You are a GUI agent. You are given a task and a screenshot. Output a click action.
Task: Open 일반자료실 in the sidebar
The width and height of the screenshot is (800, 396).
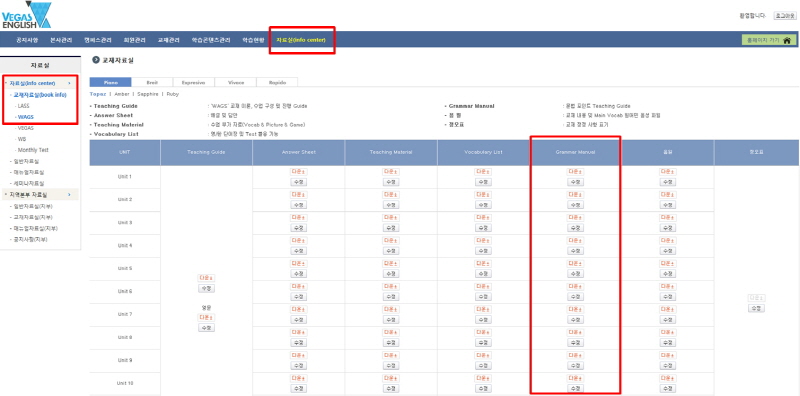click(26, 161)
